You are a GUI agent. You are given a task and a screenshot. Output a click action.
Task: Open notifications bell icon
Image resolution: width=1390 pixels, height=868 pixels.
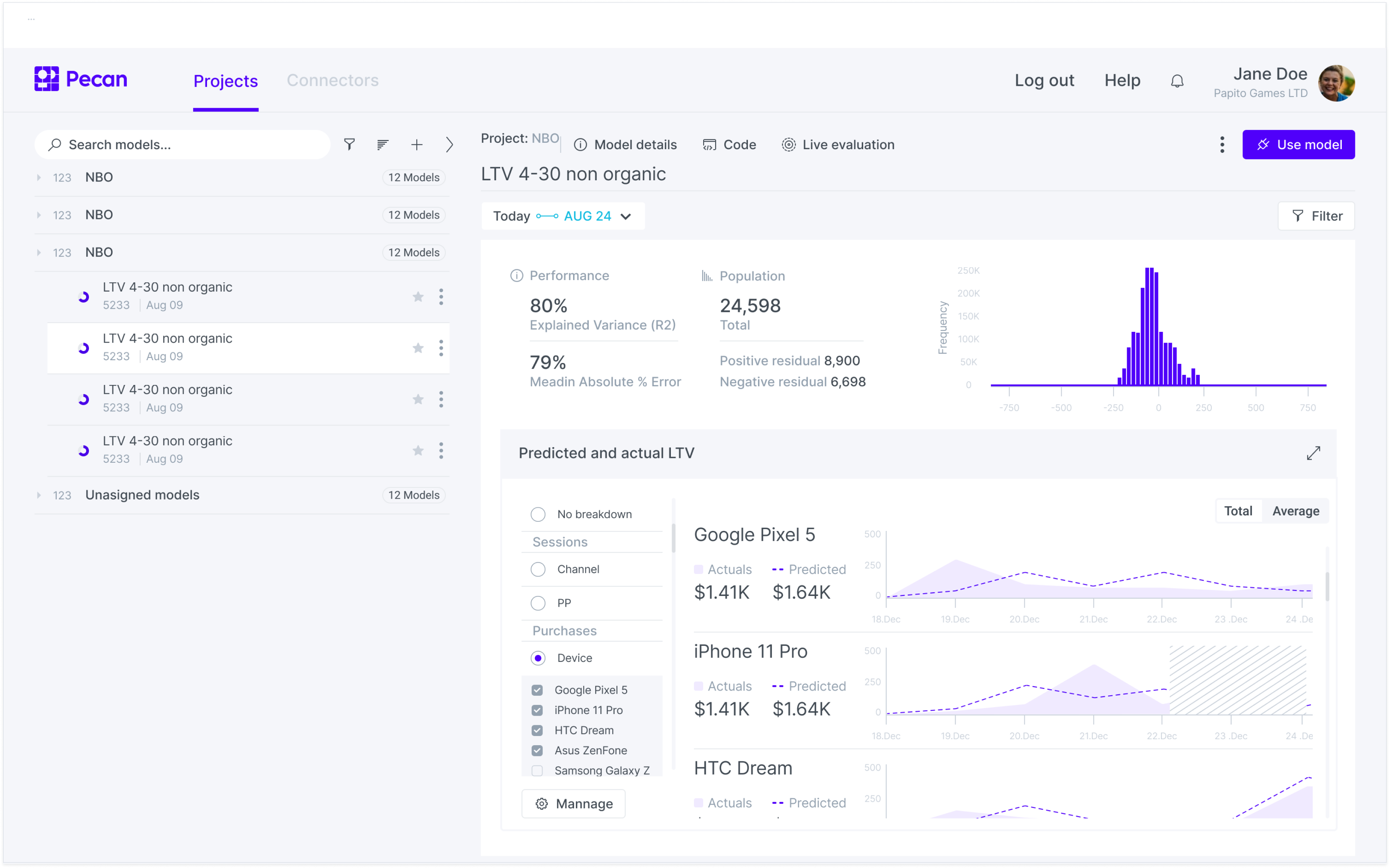coord(1177,81)
